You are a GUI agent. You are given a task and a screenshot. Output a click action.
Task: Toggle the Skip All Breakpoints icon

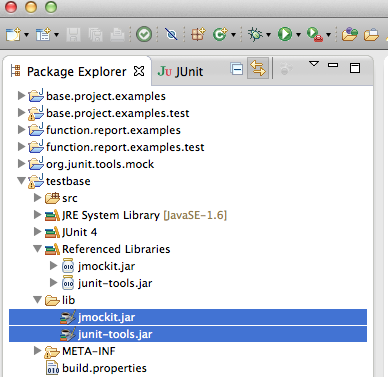171,34
